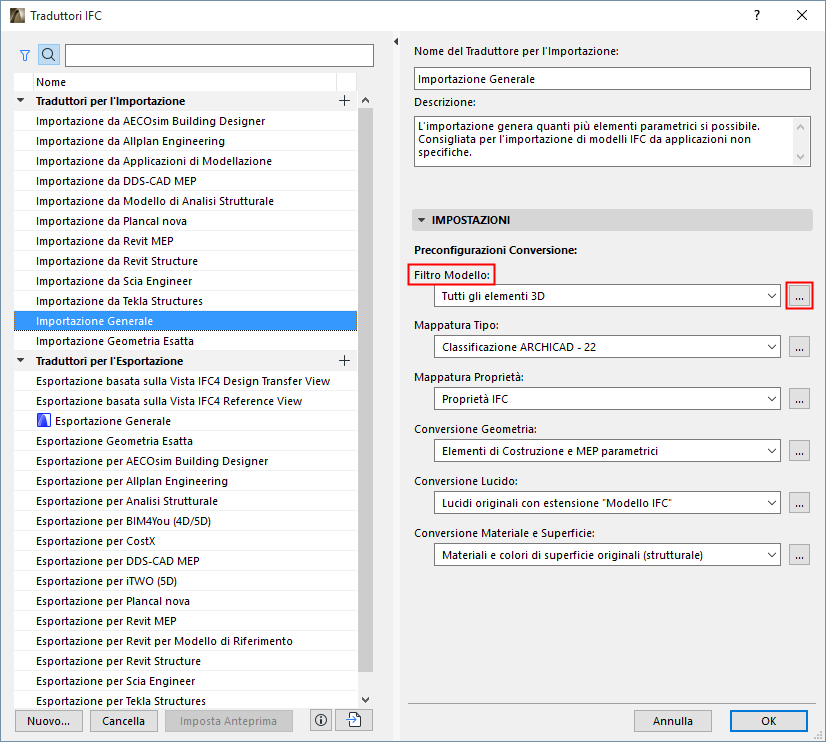
Task: Click the import translator file icon button
Action: pos(354,720)
